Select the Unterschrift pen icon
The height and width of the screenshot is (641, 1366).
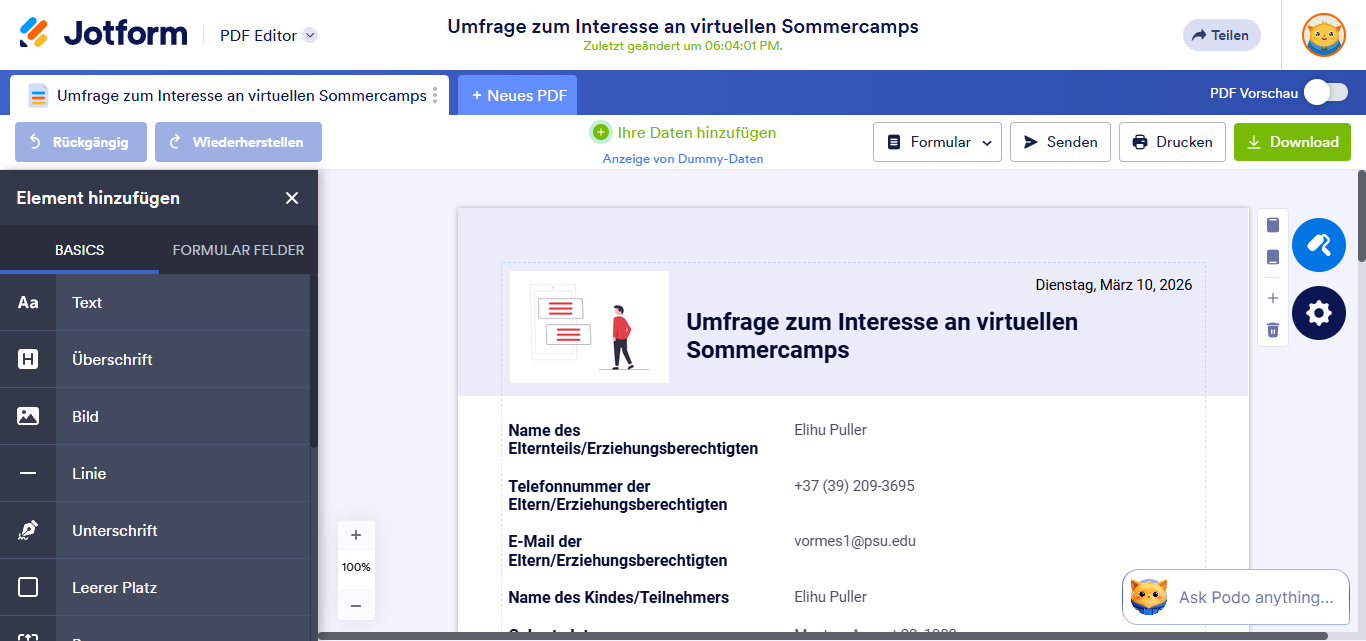[x=27, y=530]
